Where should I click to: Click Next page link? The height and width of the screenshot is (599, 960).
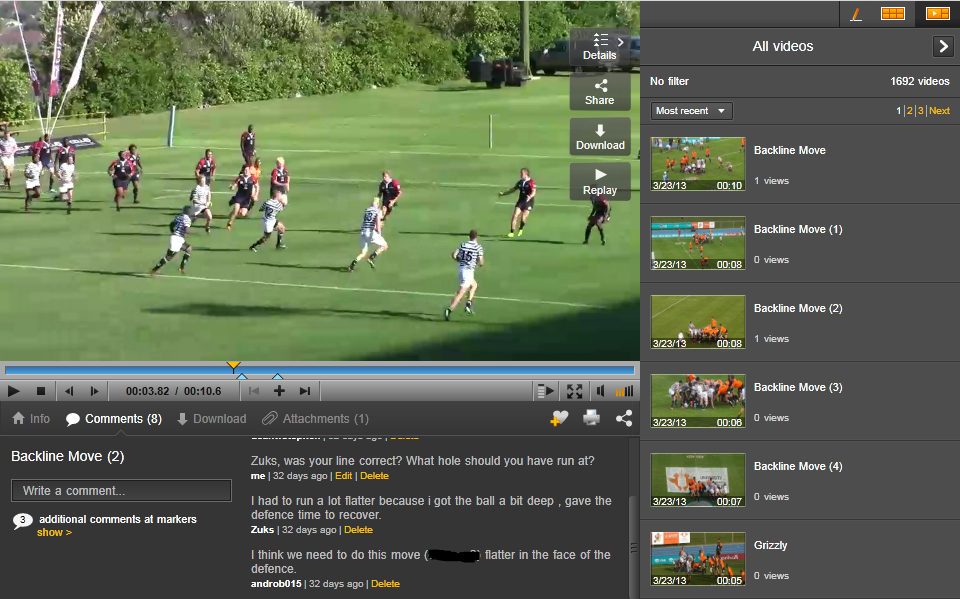click(939, 111)
